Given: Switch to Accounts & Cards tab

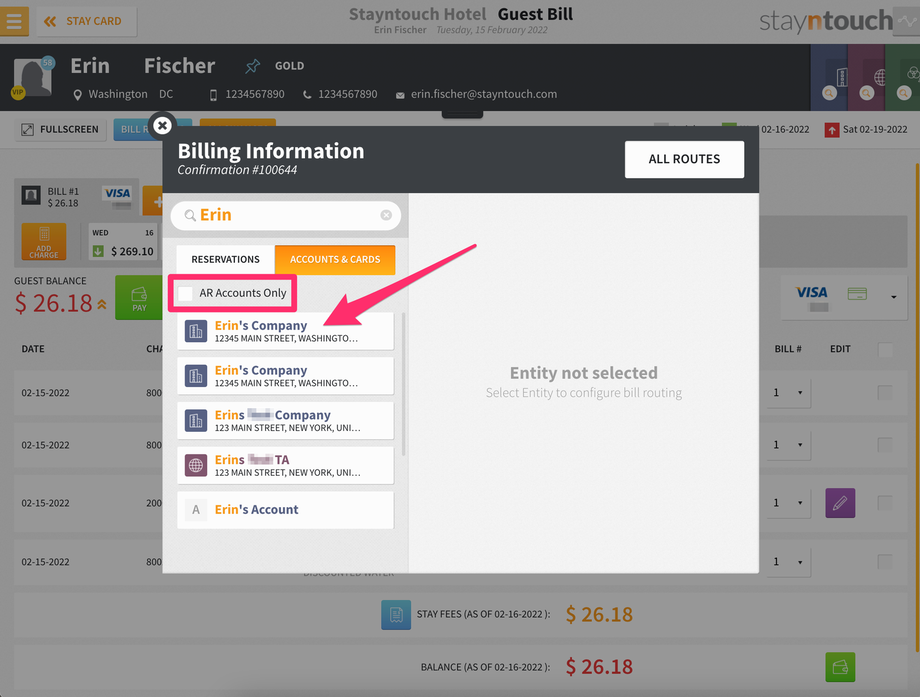Looking at the screenshot, I should tap(335, 259).
